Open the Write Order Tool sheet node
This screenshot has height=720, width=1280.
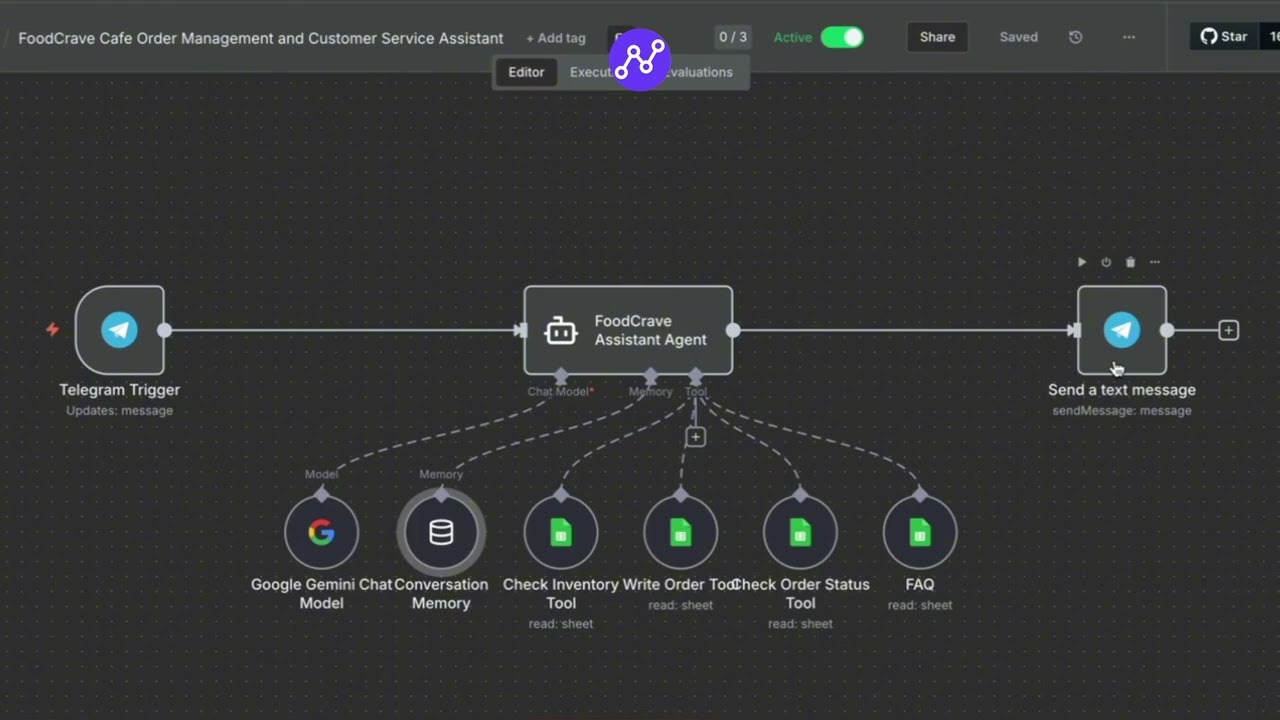681,533
